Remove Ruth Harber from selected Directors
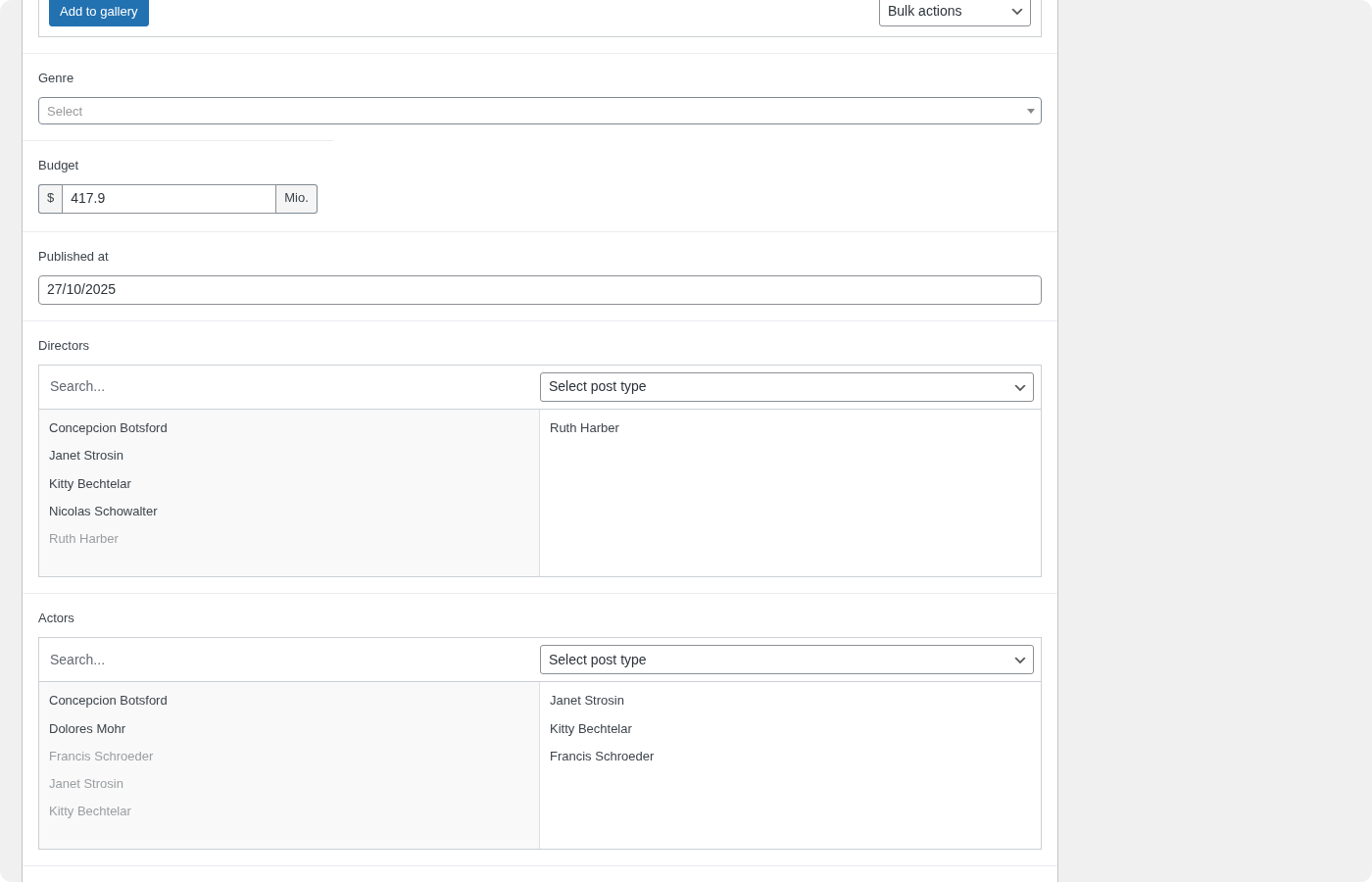This screenshot has height=882, width=1372. 584,427
